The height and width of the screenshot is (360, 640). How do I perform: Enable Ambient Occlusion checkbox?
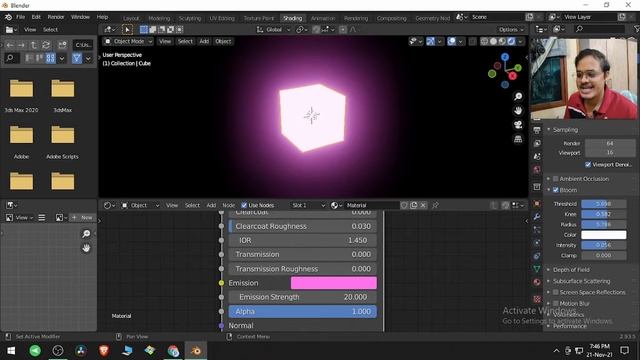click(556, 179)
